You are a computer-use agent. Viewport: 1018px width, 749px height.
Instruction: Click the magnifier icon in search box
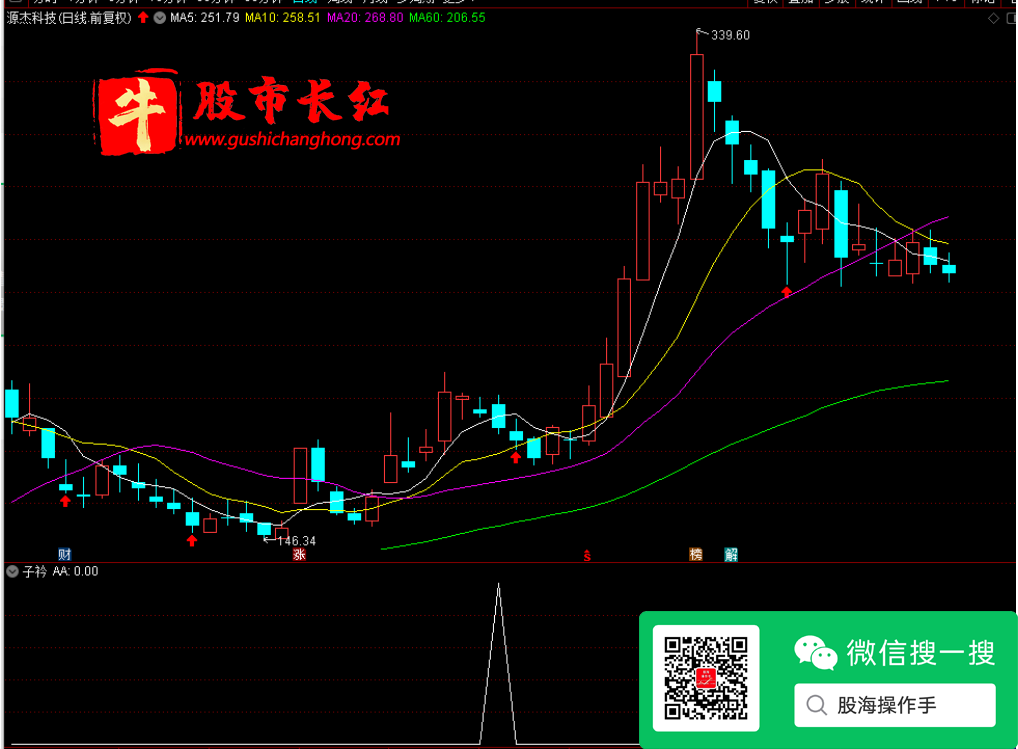click(x=816, y=705)
